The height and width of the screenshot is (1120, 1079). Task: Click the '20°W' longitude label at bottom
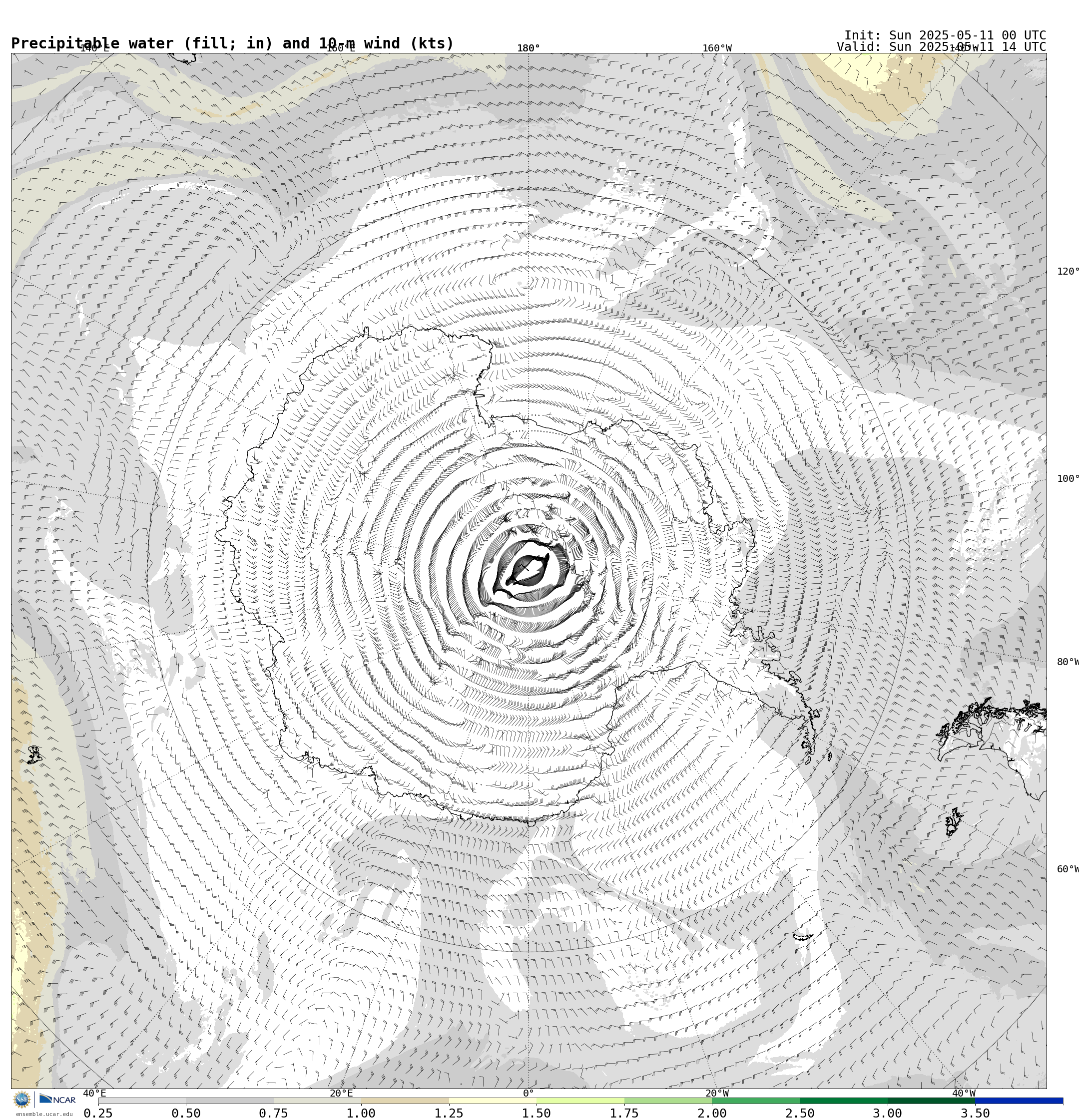coord(717,1094)
